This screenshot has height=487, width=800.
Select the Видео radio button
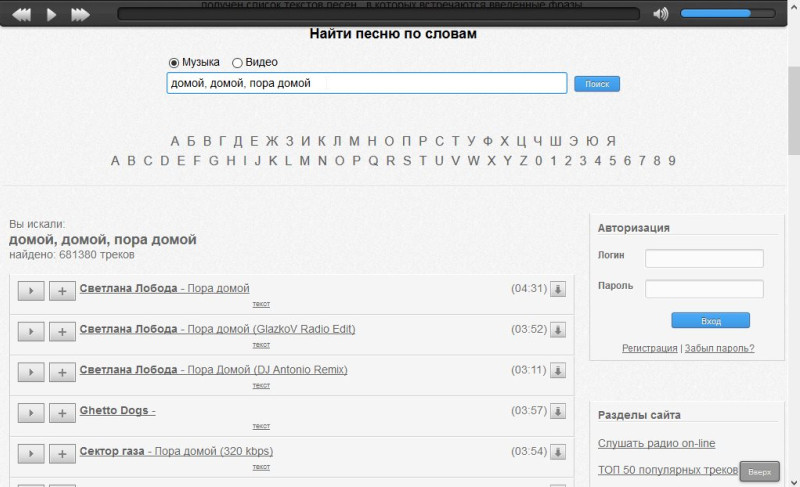click(x=237, y=63)
